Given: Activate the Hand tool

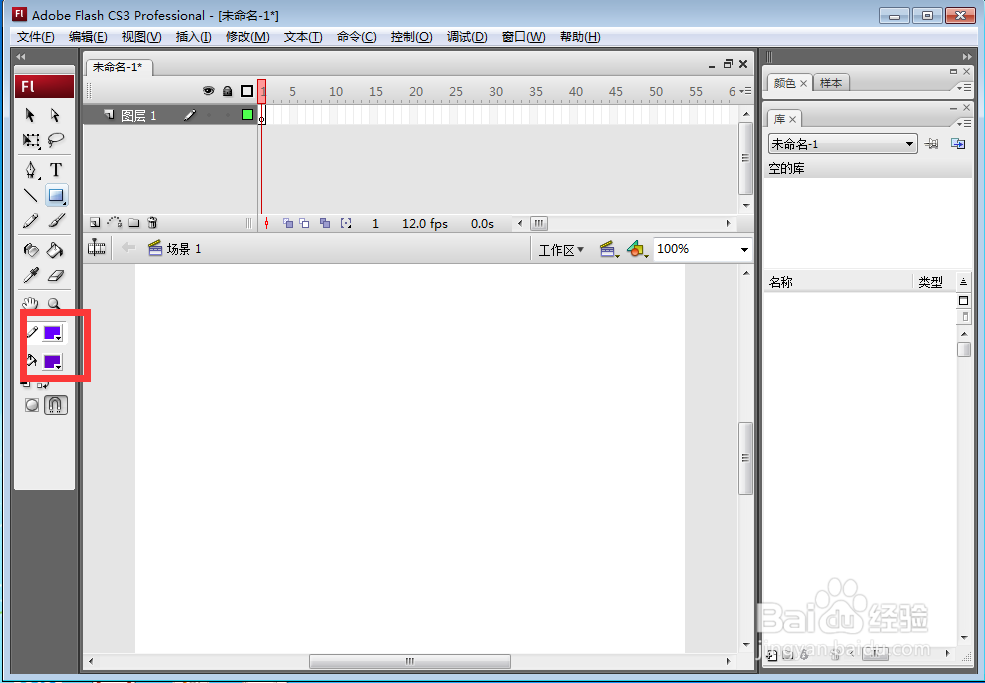Looking at the screenshot, I should point(30,303).
